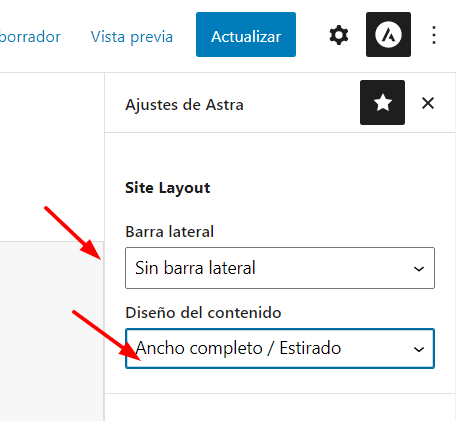456x421 pixels.
Task: Open the Barra lateral dropdown
Action: (x=280, y=268)
